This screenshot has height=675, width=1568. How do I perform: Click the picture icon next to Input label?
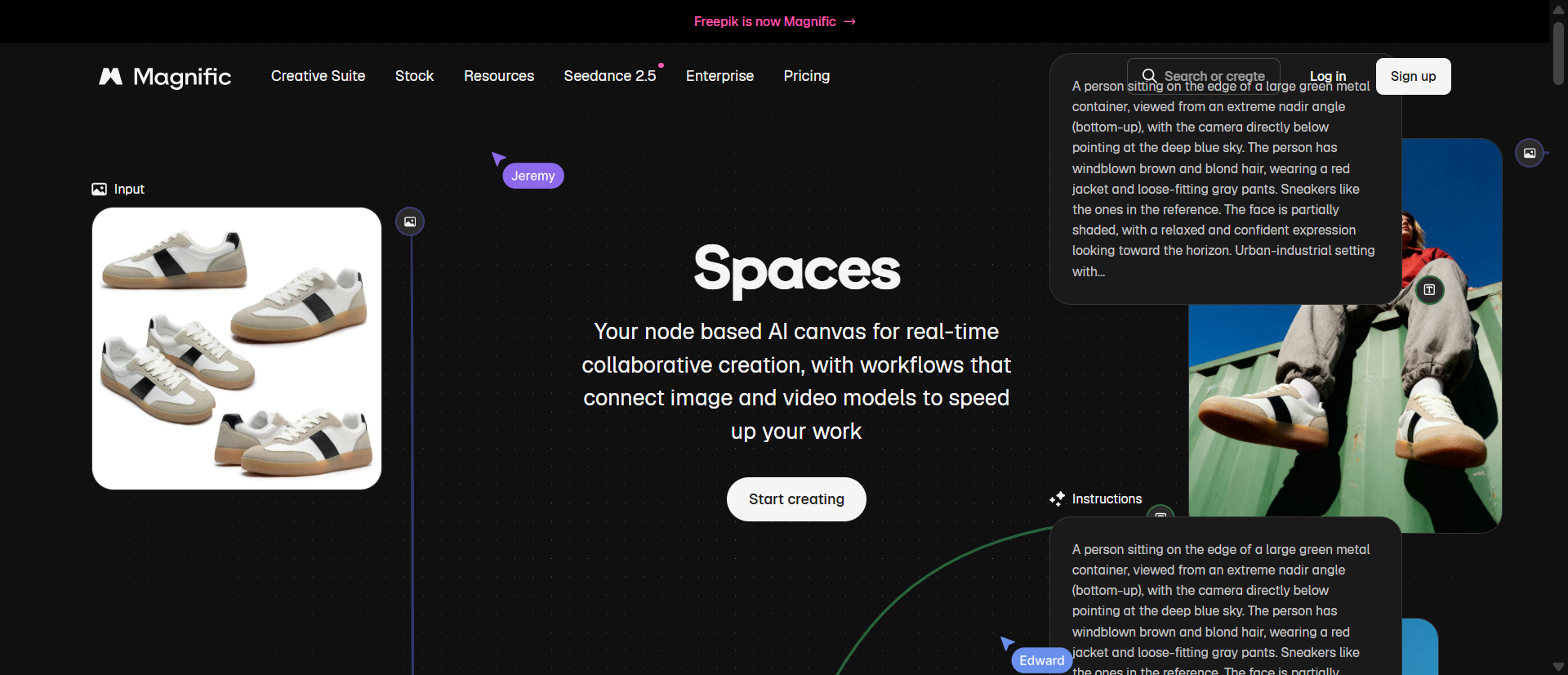(x=99, y=190)
